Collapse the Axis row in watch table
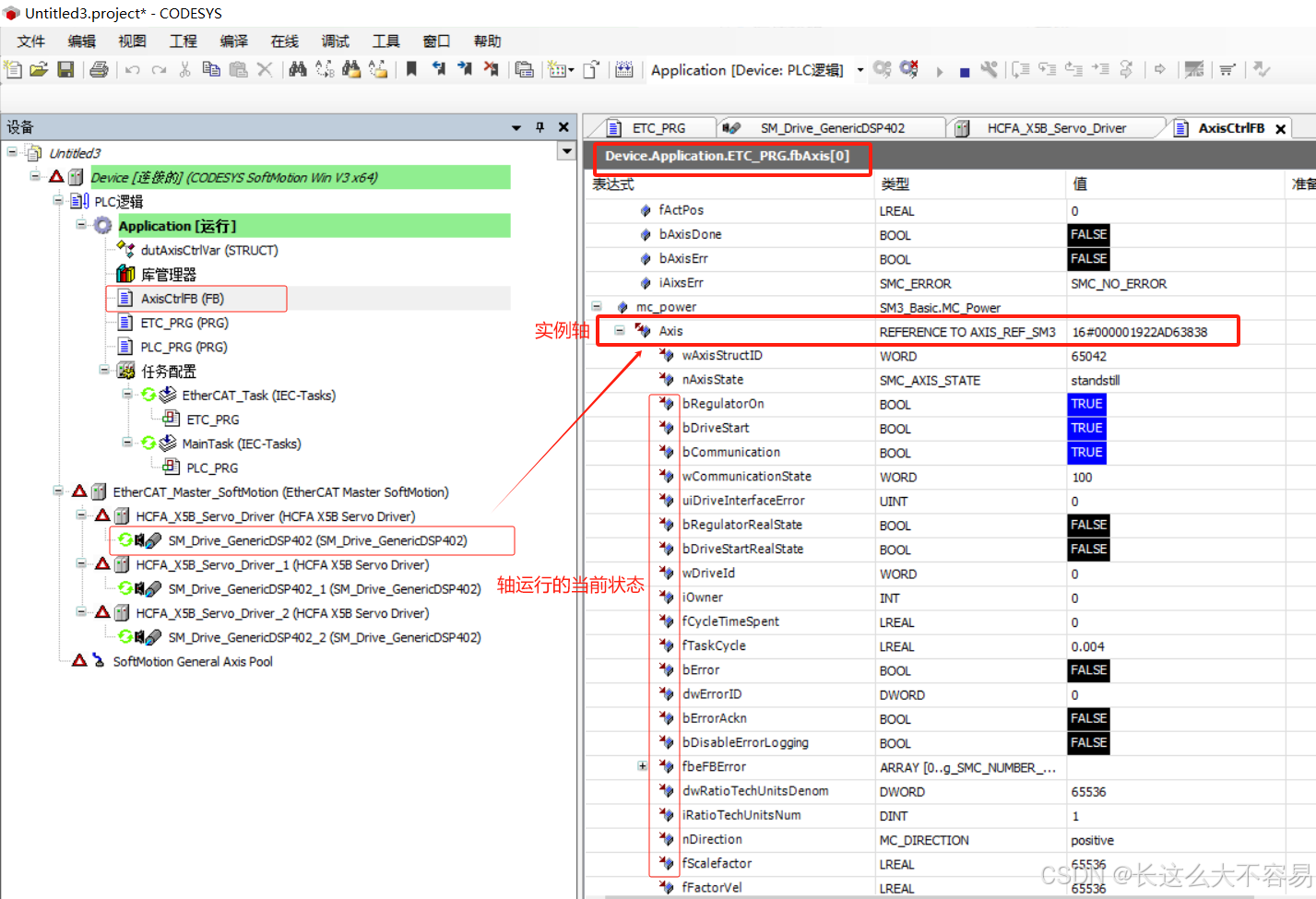 click(x=620, y=330)
